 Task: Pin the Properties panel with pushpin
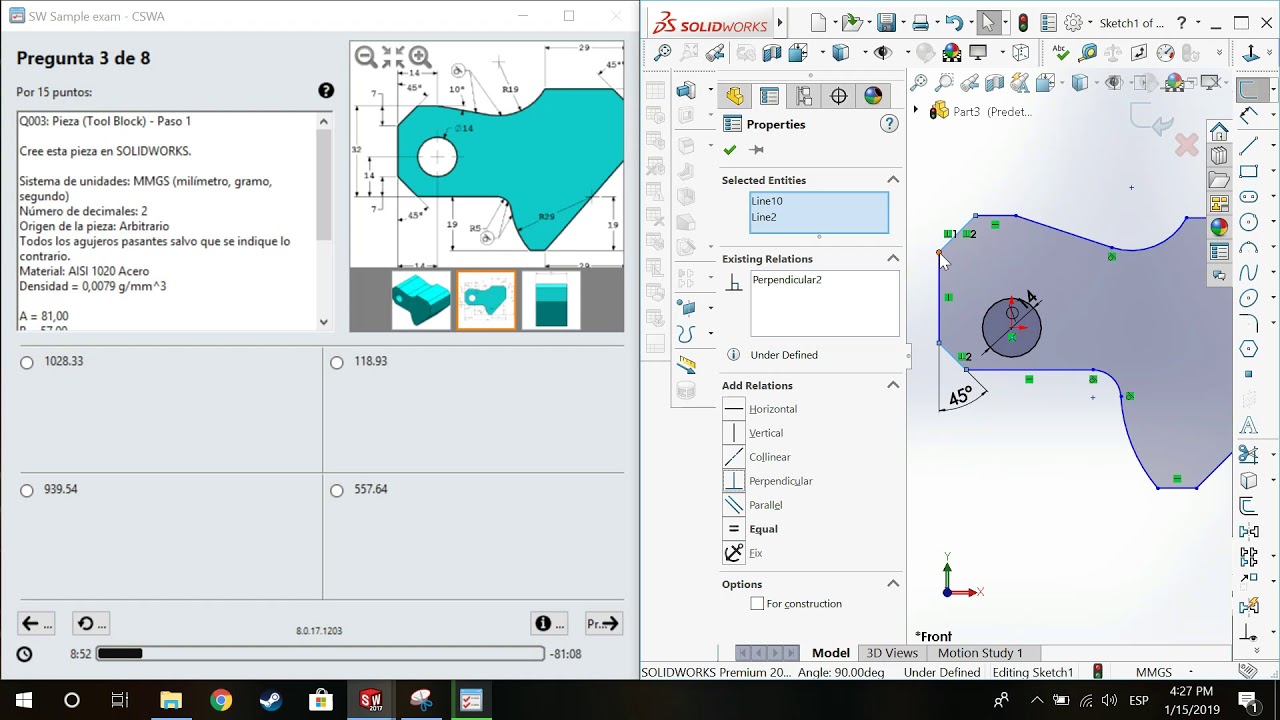pos(756,150)
